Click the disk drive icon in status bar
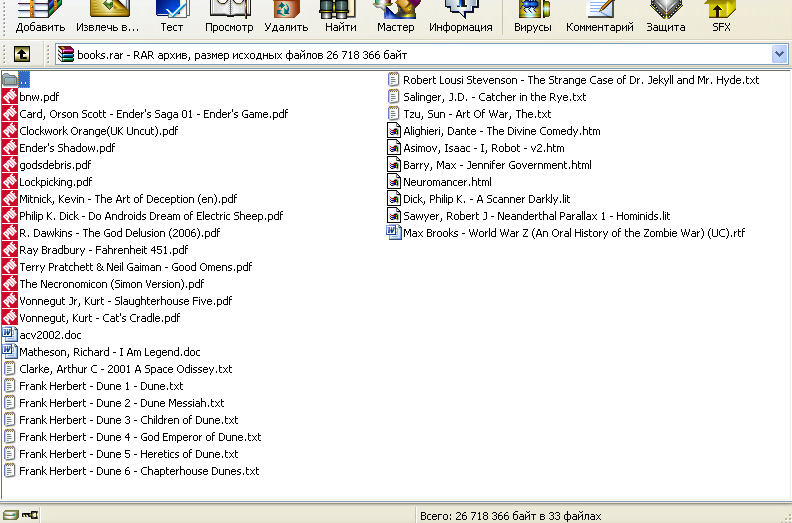Image resolution: width=792 pixels, height=523 pixels. [10, 515]
